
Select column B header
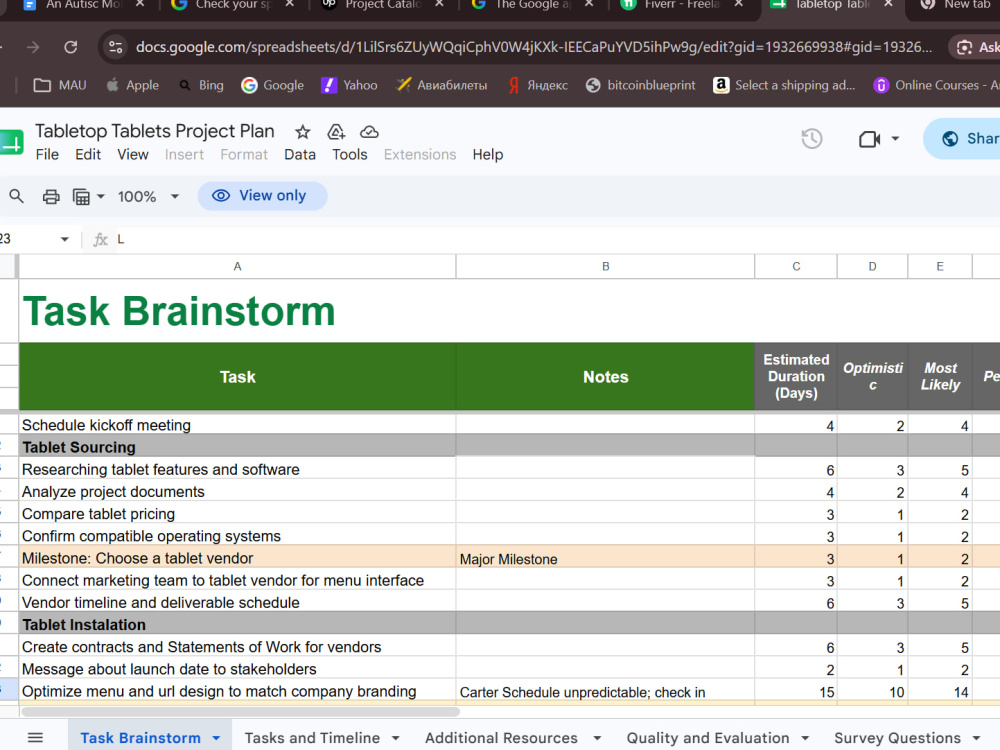click(x=605, y=267)
